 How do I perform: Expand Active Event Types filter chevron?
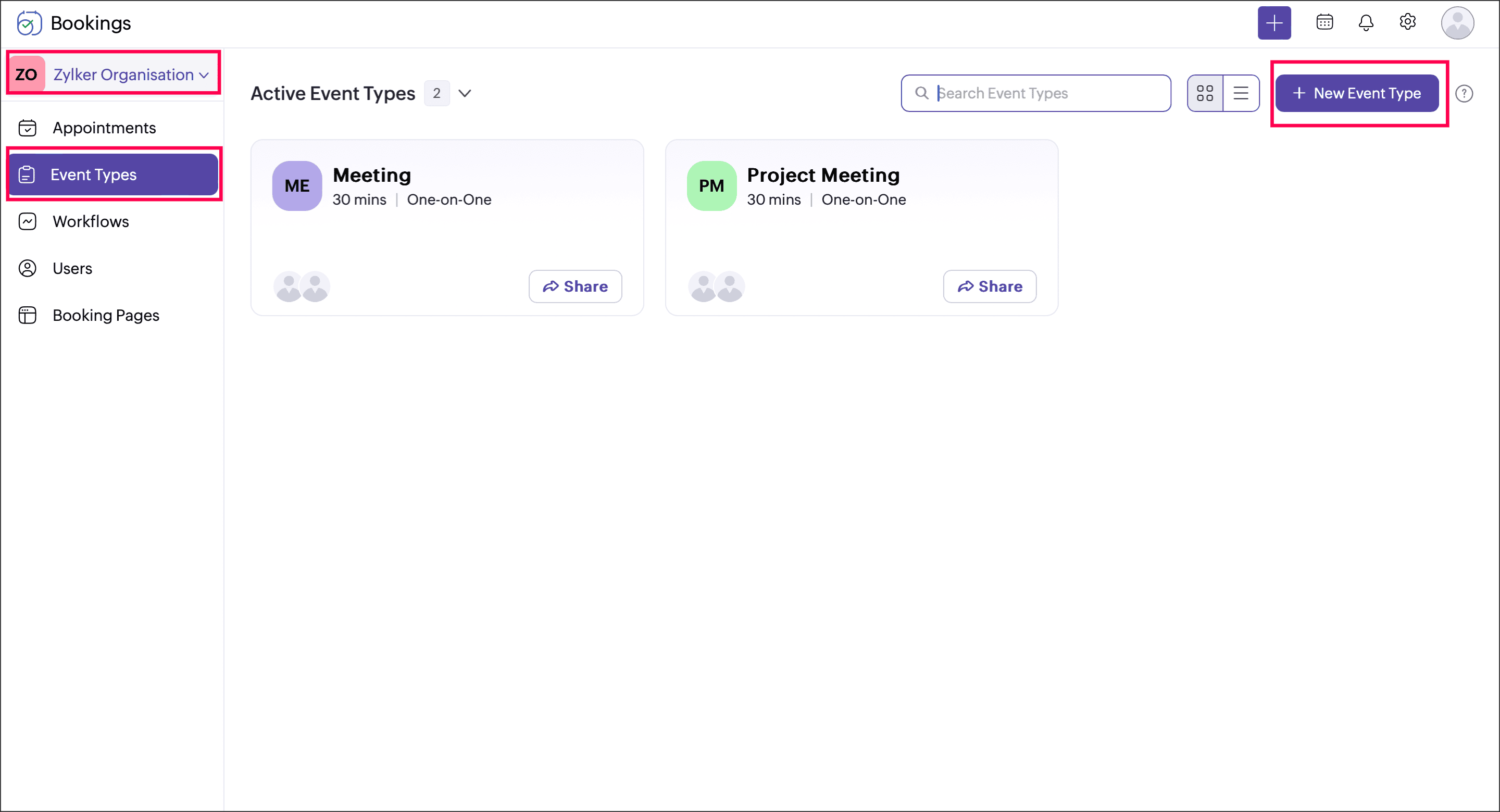[465, 93]
